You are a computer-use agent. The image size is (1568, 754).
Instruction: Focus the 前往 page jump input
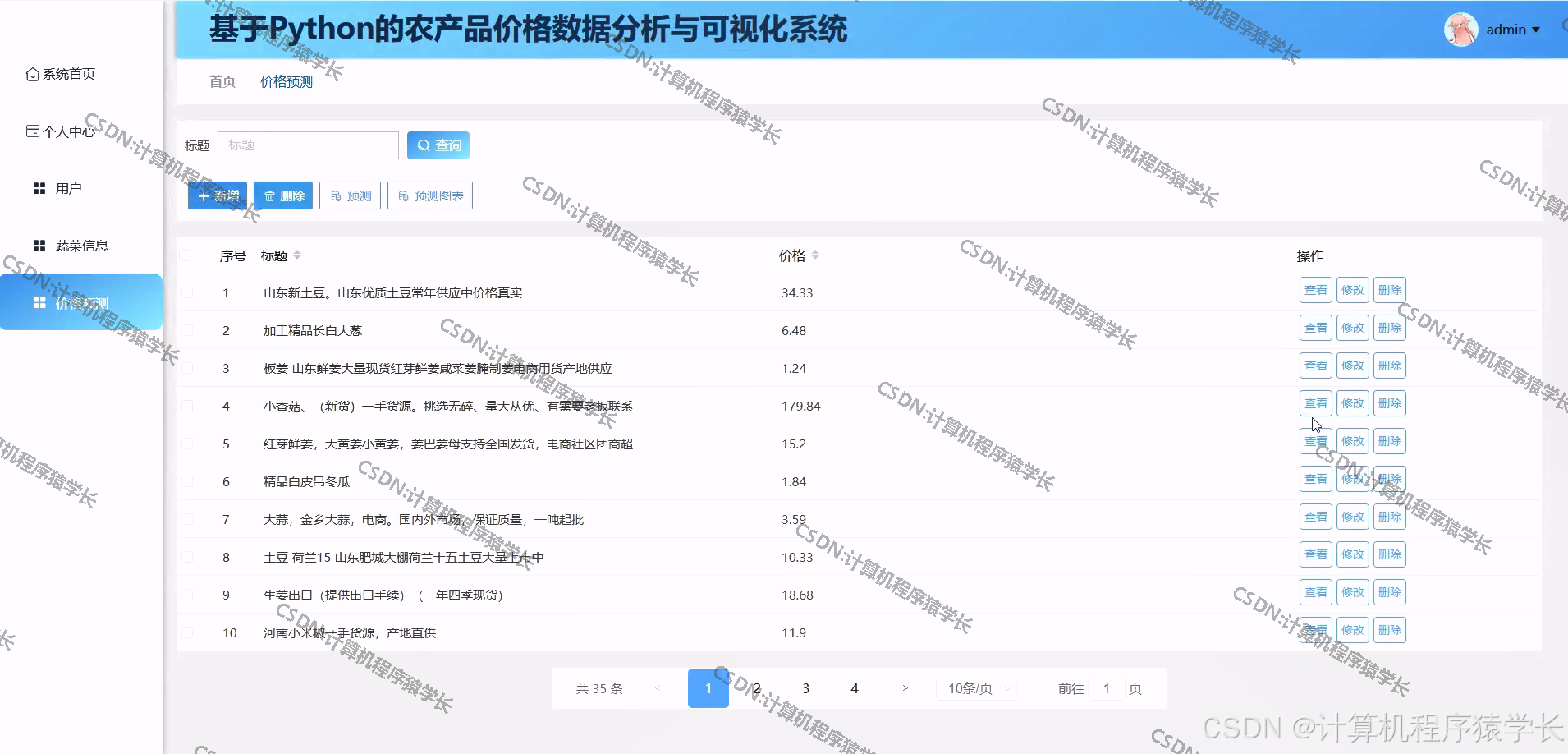point(1107,688)
